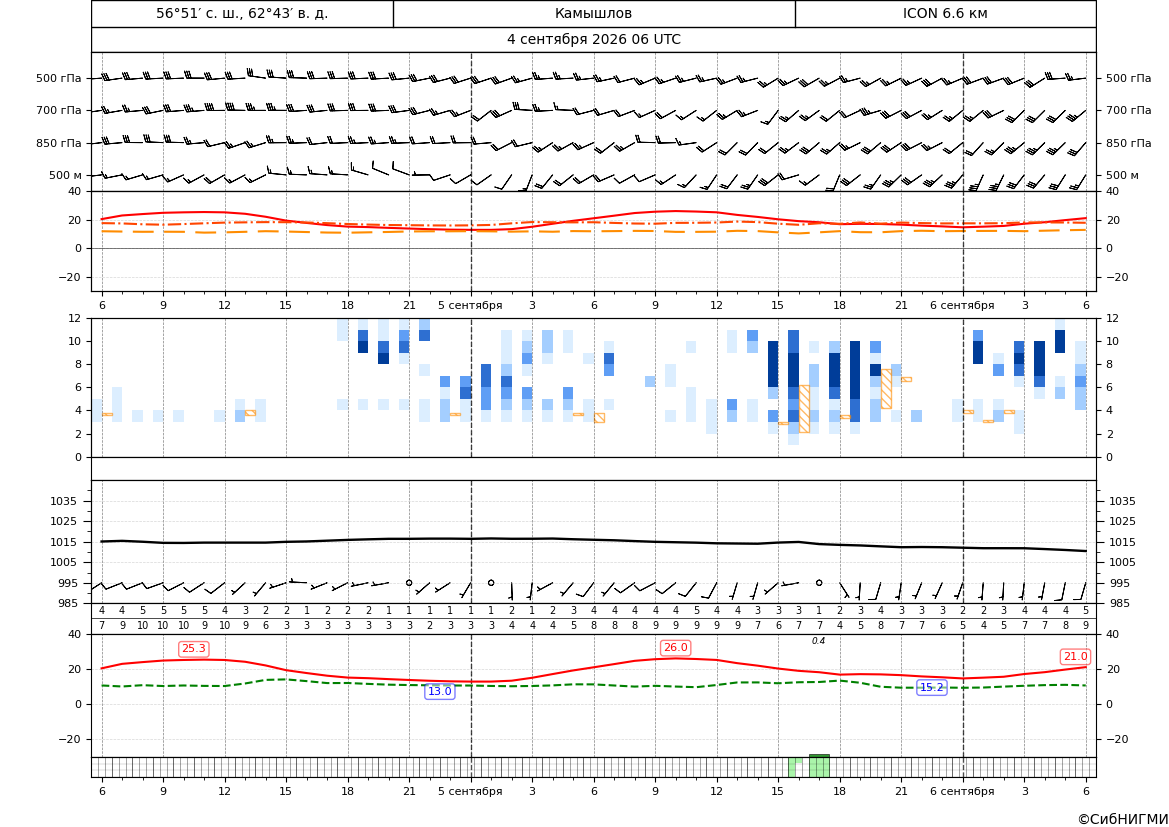Select the 4 сентября 2026 06 UTC header
Viewport: 1169px width, 827px height.
click(x=594, y=40)
